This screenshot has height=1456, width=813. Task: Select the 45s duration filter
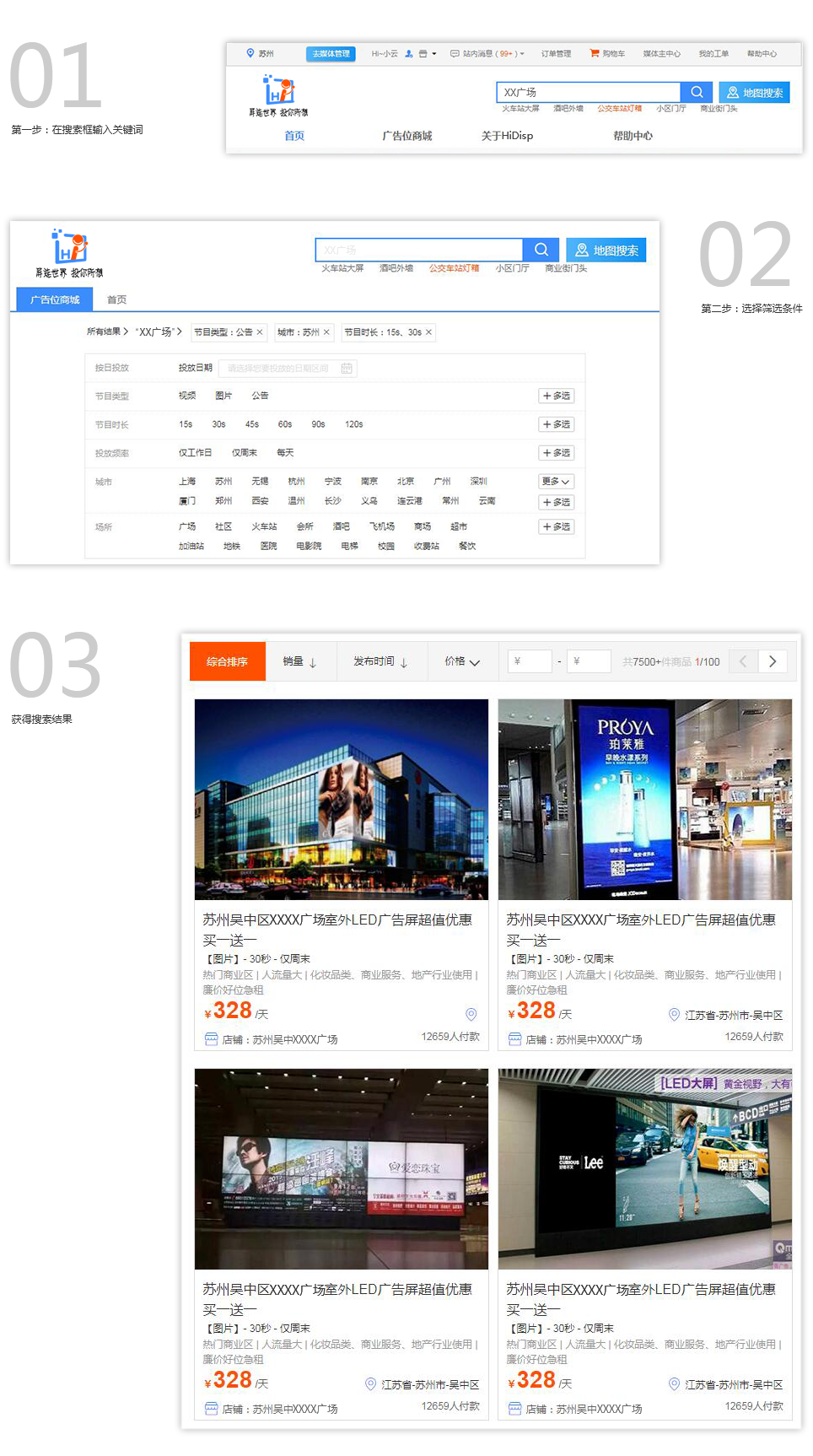(252, 424)
